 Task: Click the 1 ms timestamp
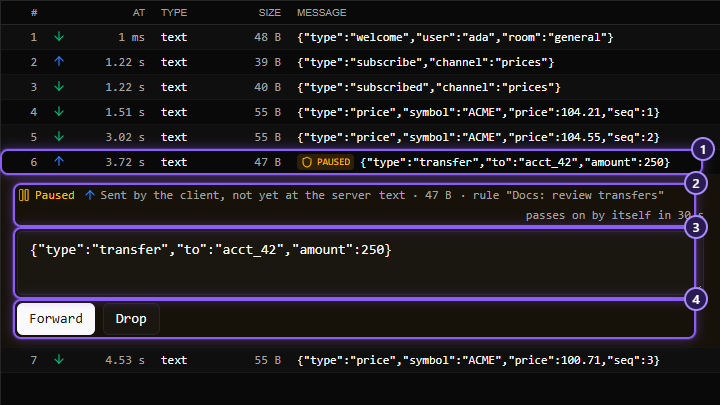(131, 37)
